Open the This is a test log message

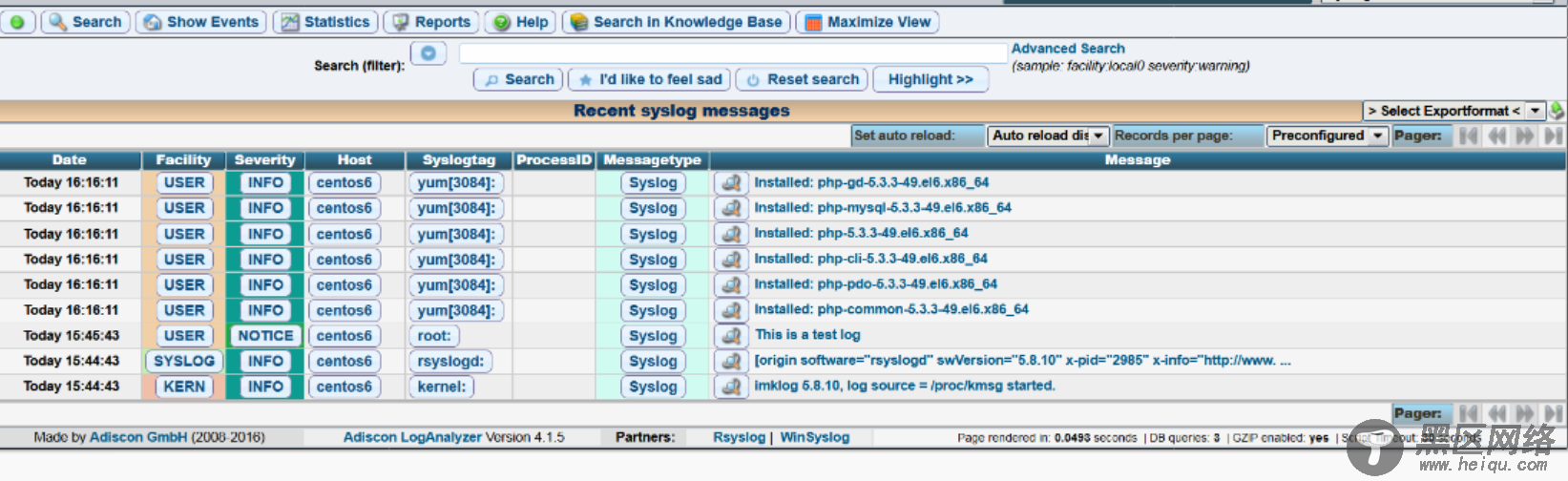point(807,335)
